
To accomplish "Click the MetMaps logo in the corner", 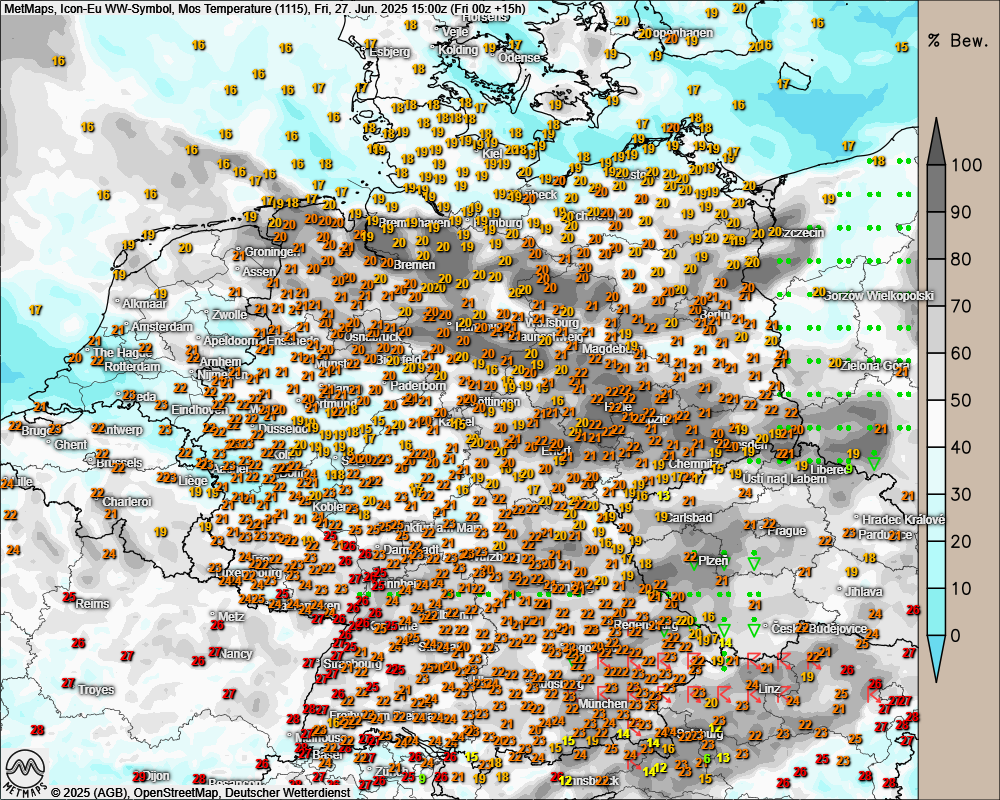I will (27, 771).
